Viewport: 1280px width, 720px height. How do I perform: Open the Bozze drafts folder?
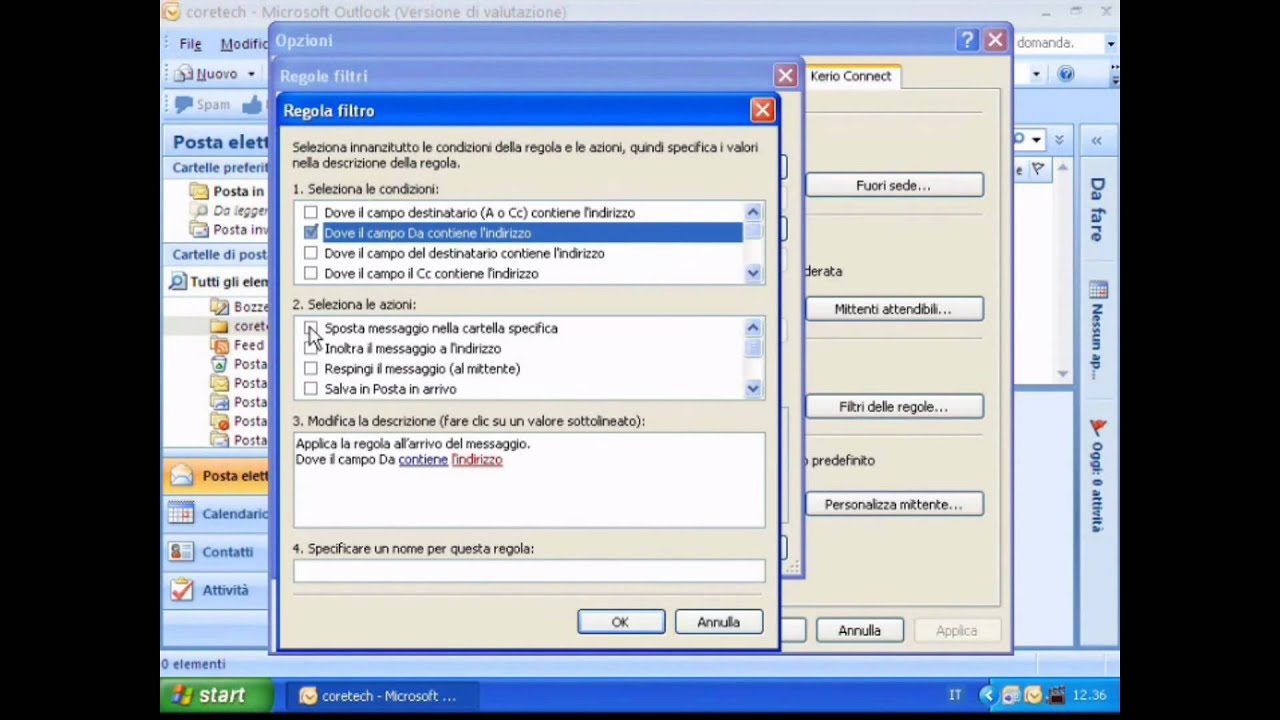point(240,307)
